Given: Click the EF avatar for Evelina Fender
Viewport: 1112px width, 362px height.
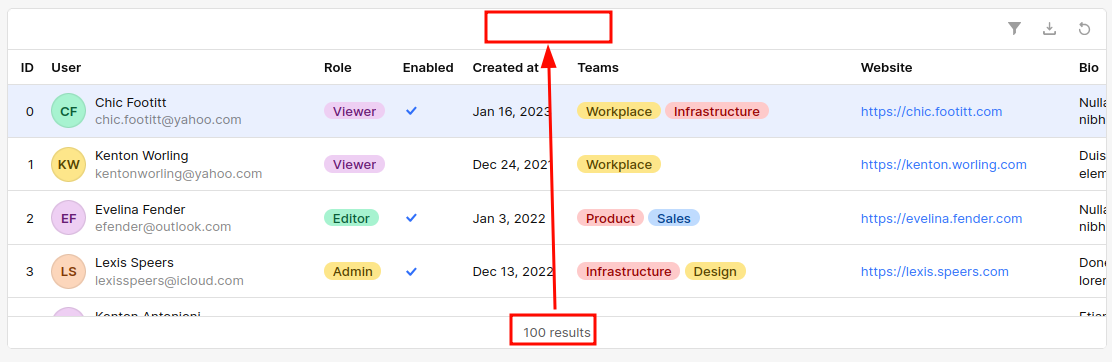Looking at the screenshot, I should click(69, 219).
